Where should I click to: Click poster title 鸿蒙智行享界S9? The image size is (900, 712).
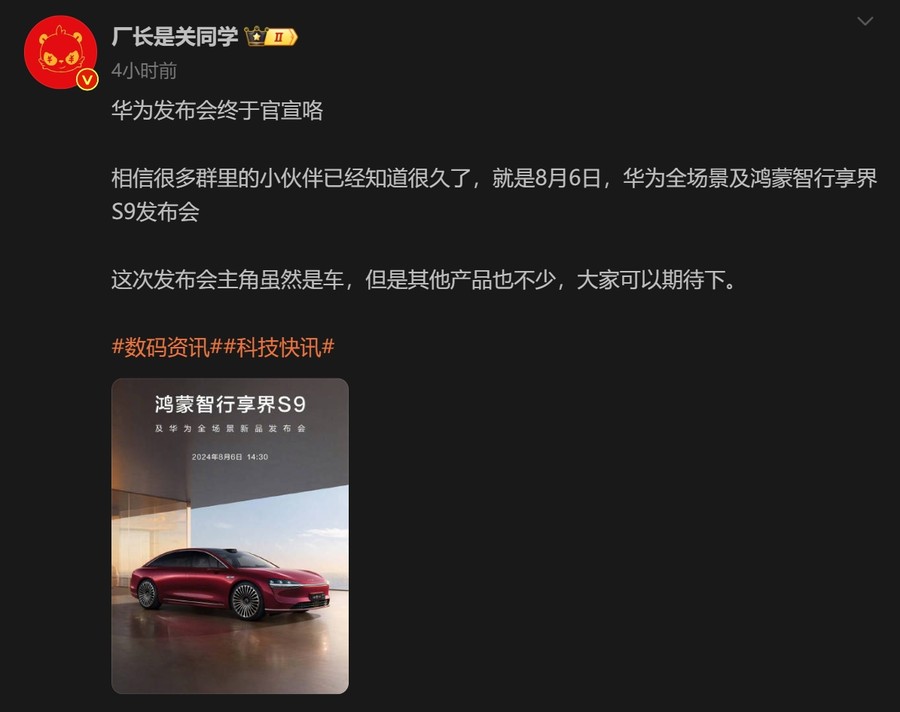tap(230, 404)
